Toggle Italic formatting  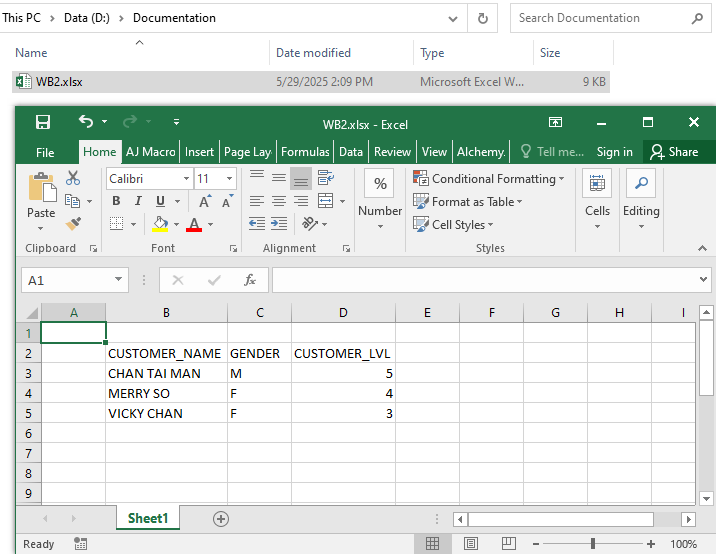pos(138,201)
